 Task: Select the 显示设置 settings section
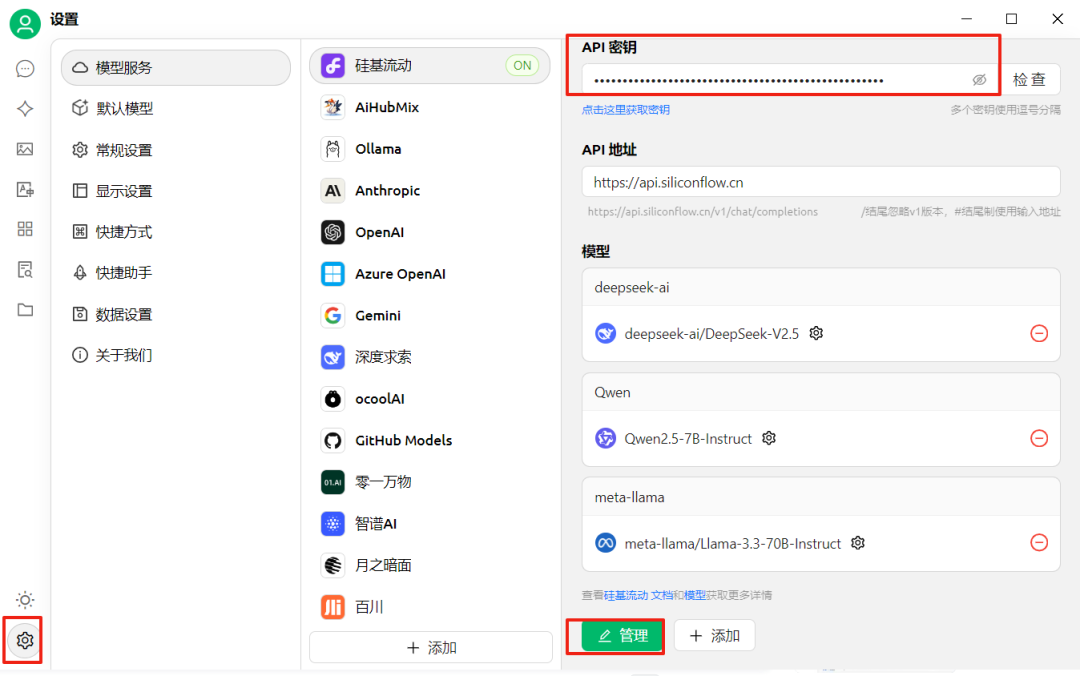[176, 191]
